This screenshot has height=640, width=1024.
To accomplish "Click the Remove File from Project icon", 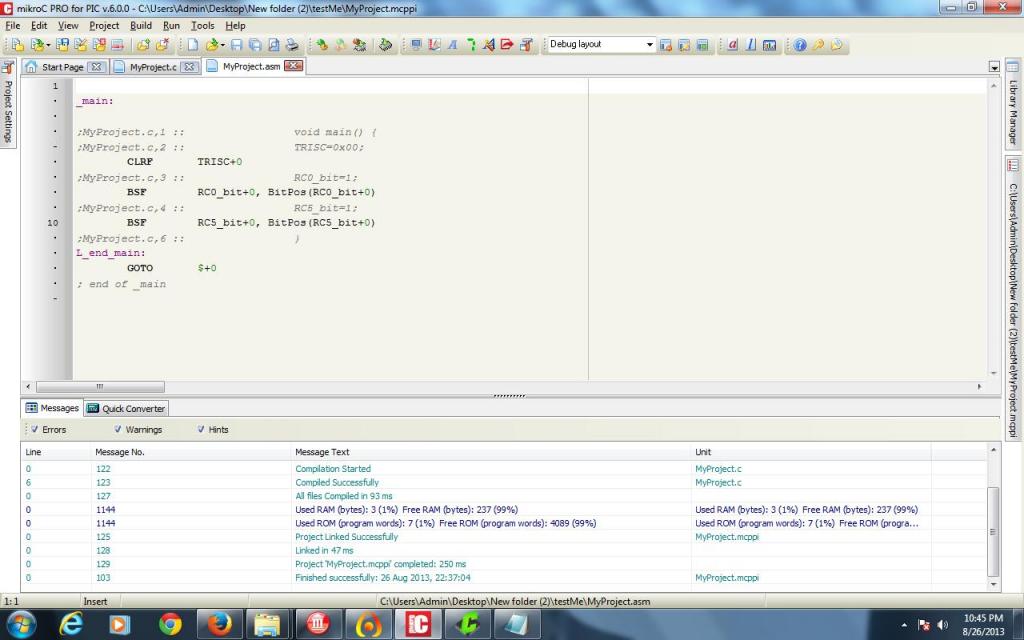I will 162,44.
